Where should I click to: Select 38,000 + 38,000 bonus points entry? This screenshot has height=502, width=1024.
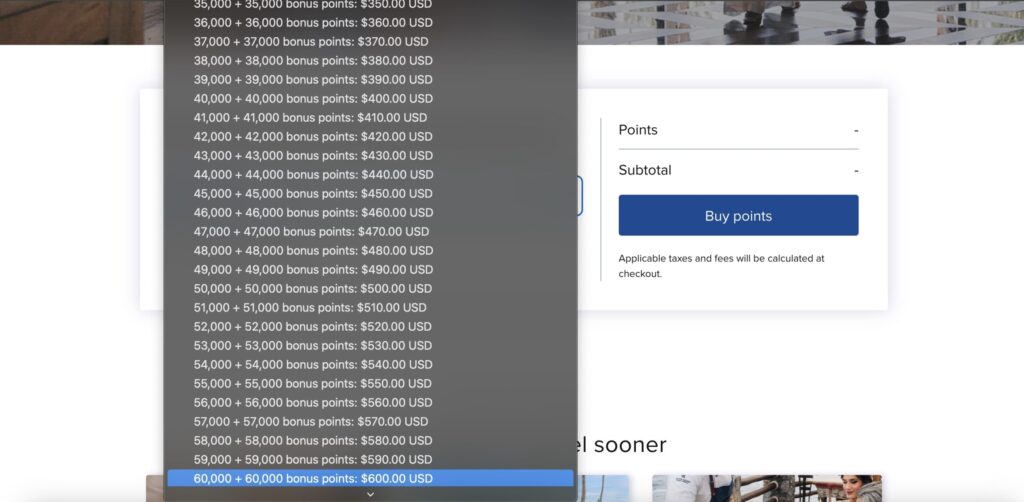tap(370, 61)
